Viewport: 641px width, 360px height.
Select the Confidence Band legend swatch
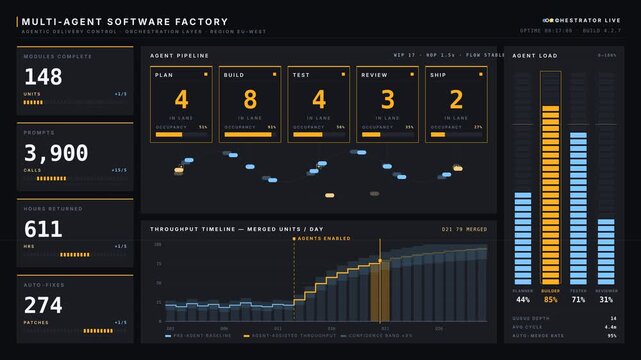click(x=343, y=336)
